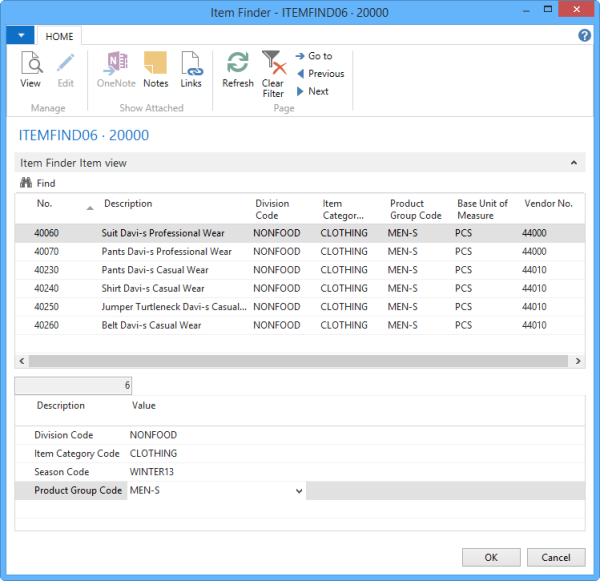Minimize the Item Finder window
The image size is (600, 581).
[x=527, y=11]
